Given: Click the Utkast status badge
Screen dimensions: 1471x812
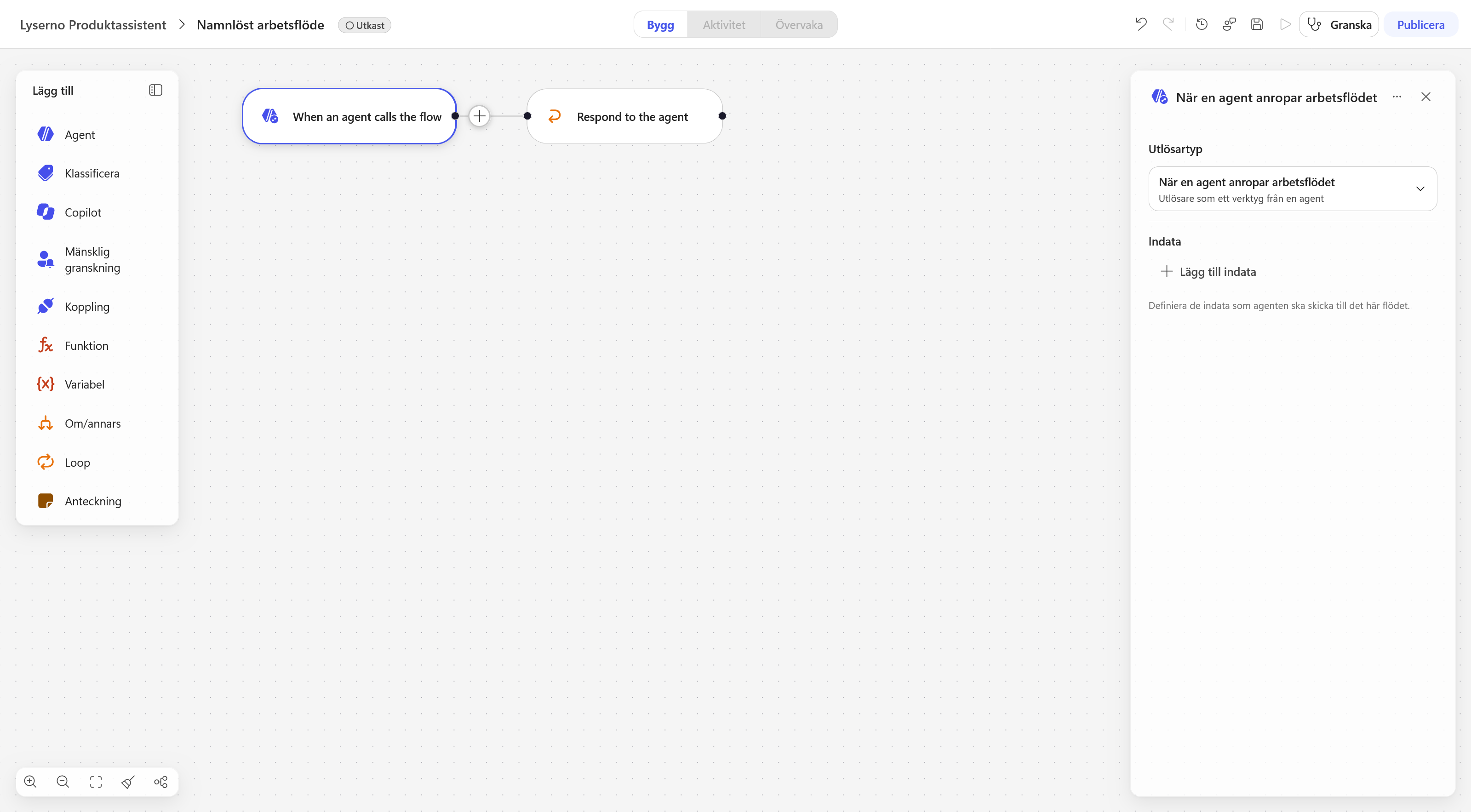Looking at the screenshot, I should [364, 25].
